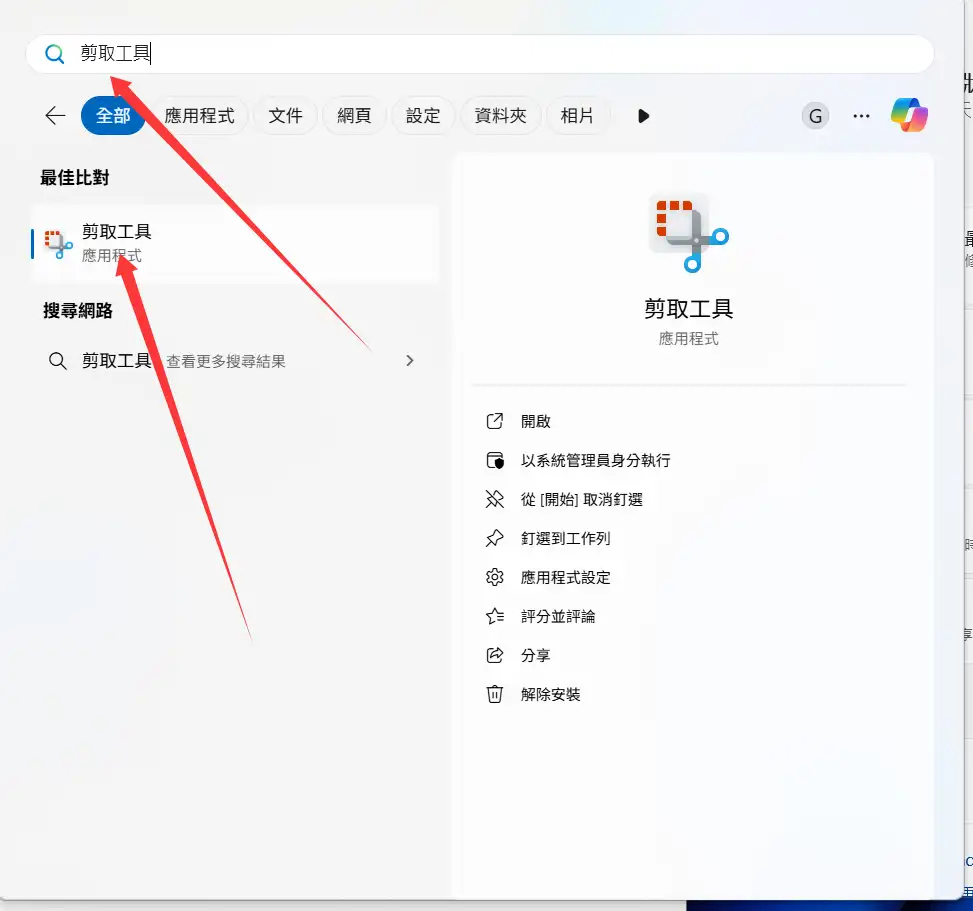
Task: Switch to the 網頁 filter tab
Action: coord(354,115)
